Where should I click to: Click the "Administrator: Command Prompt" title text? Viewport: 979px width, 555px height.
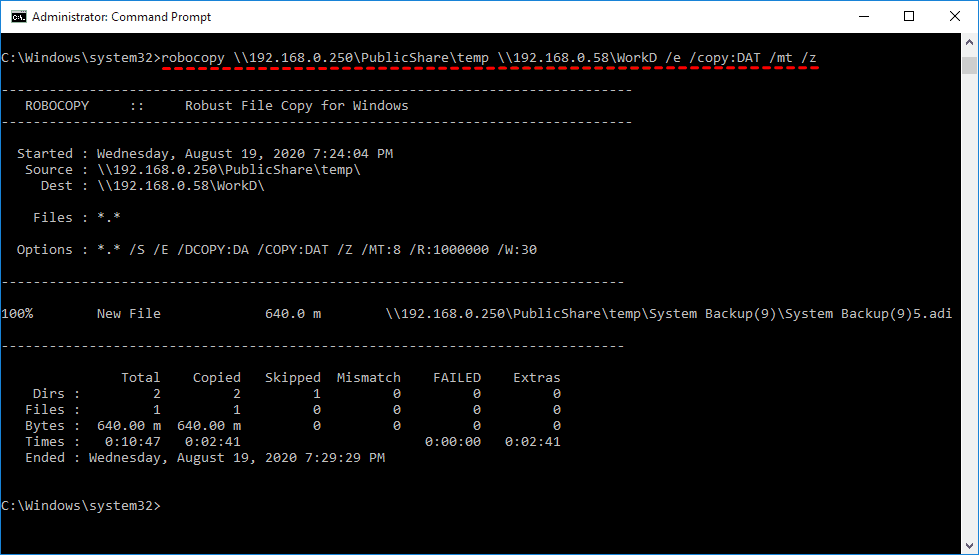pyautogui.click(x=122, y=17)
